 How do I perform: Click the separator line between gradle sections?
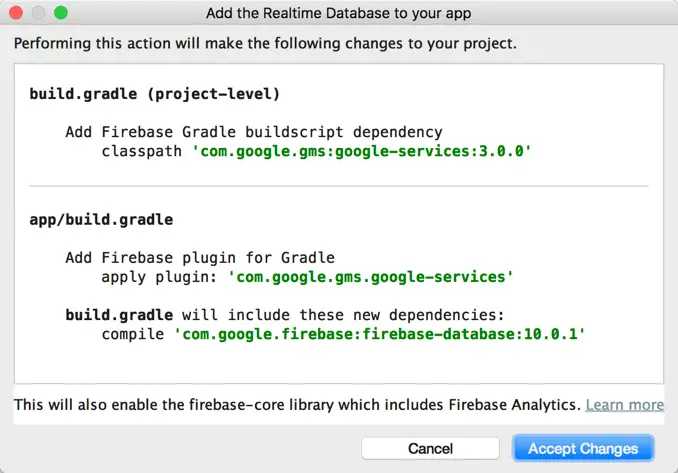click(x=338, y=186)
